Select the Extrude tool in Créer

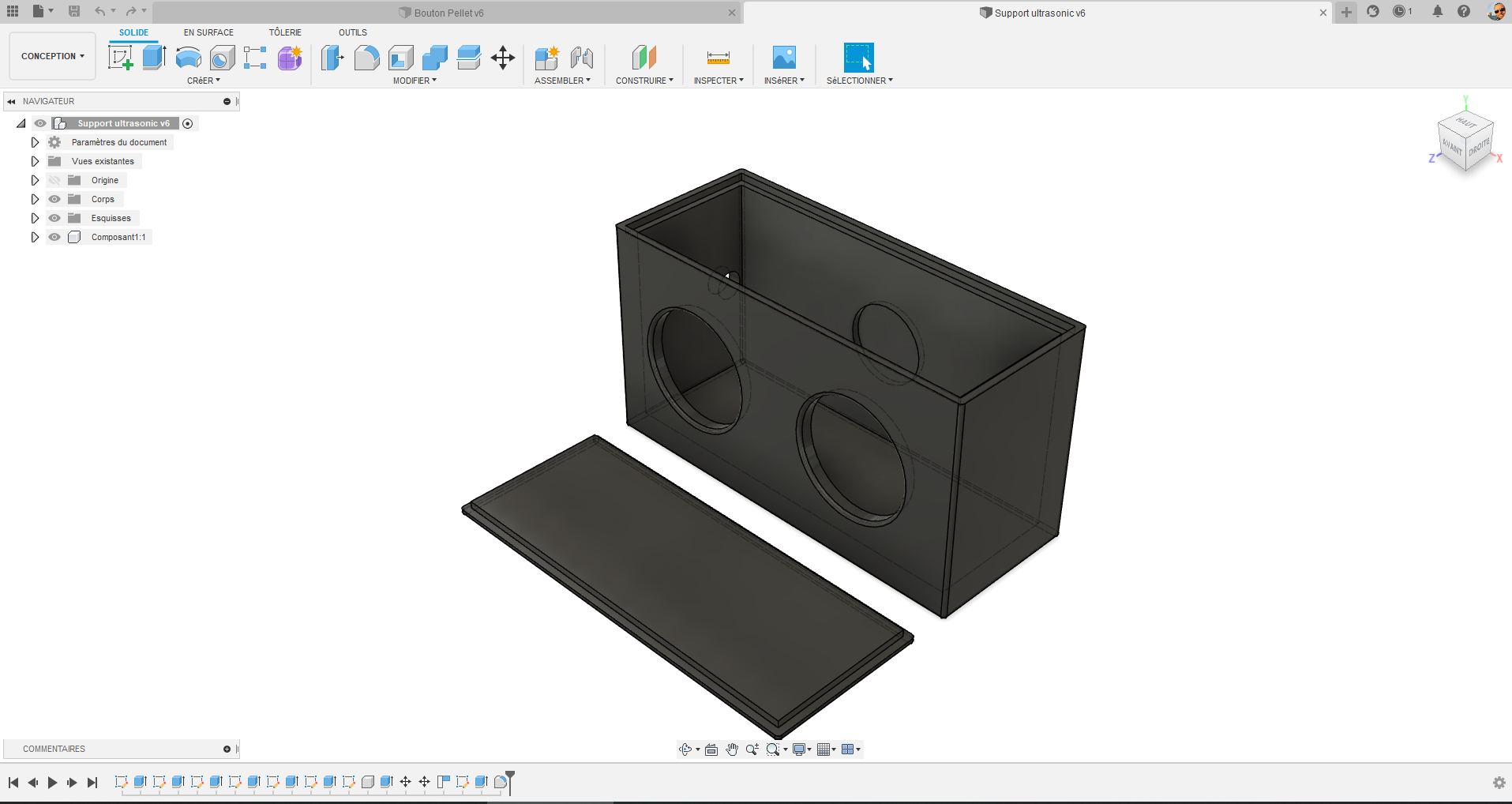(154, 58)
